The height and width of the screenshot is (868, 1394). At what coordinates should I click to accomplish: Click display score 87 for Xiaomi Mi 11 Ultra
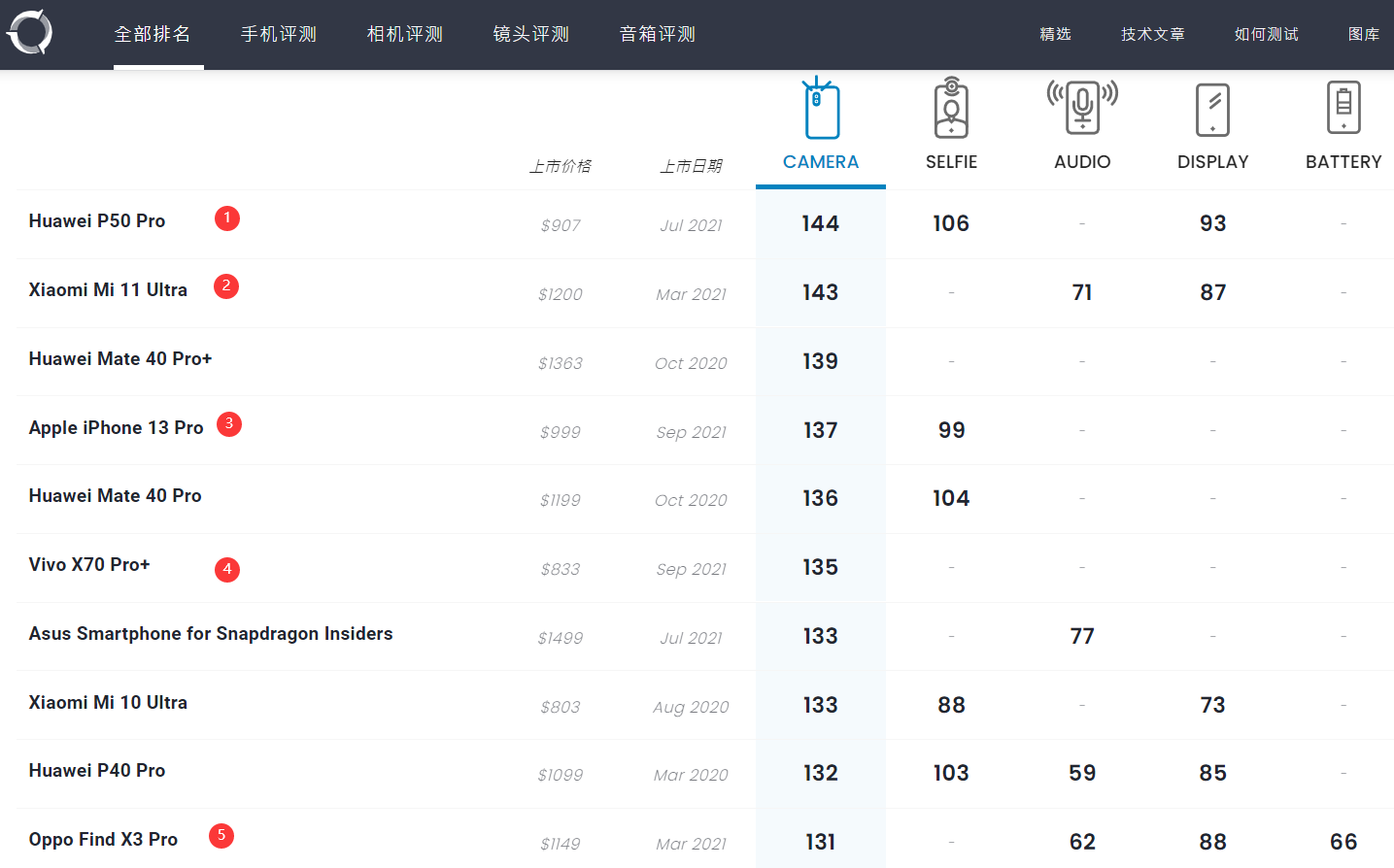[x=1212, y=293]
